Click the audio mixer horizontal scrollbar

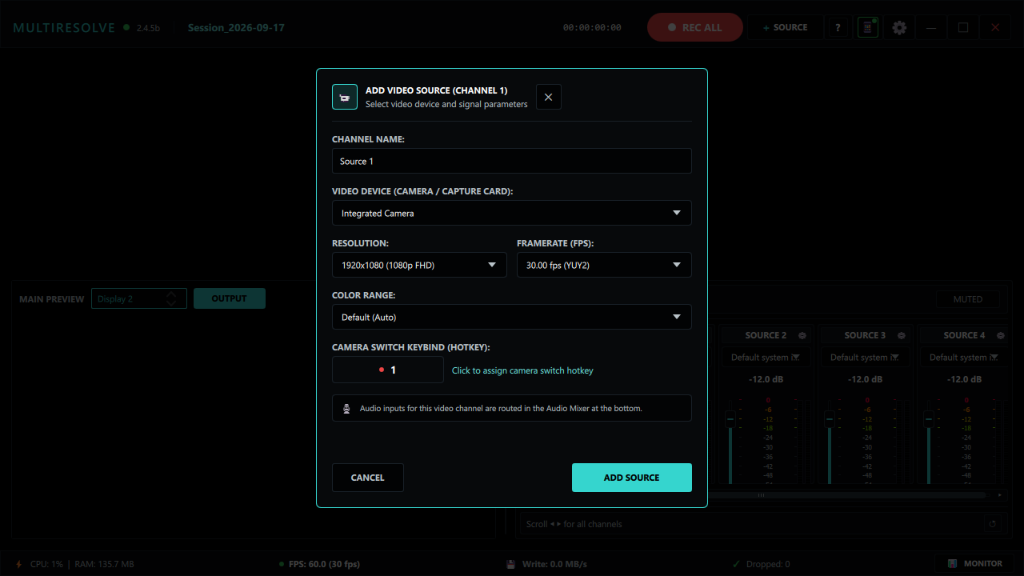click(847, 495)
